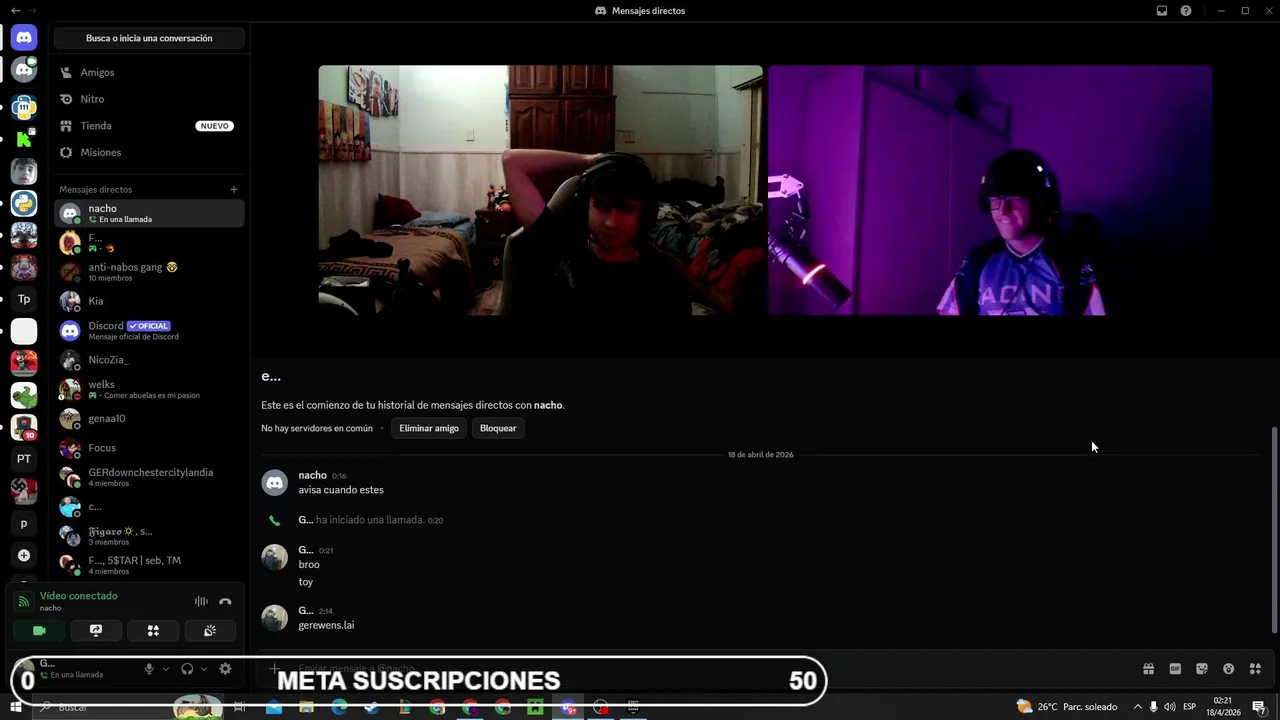
Task: Toggle noise suppression waveform icon
Action: (201, 601)
